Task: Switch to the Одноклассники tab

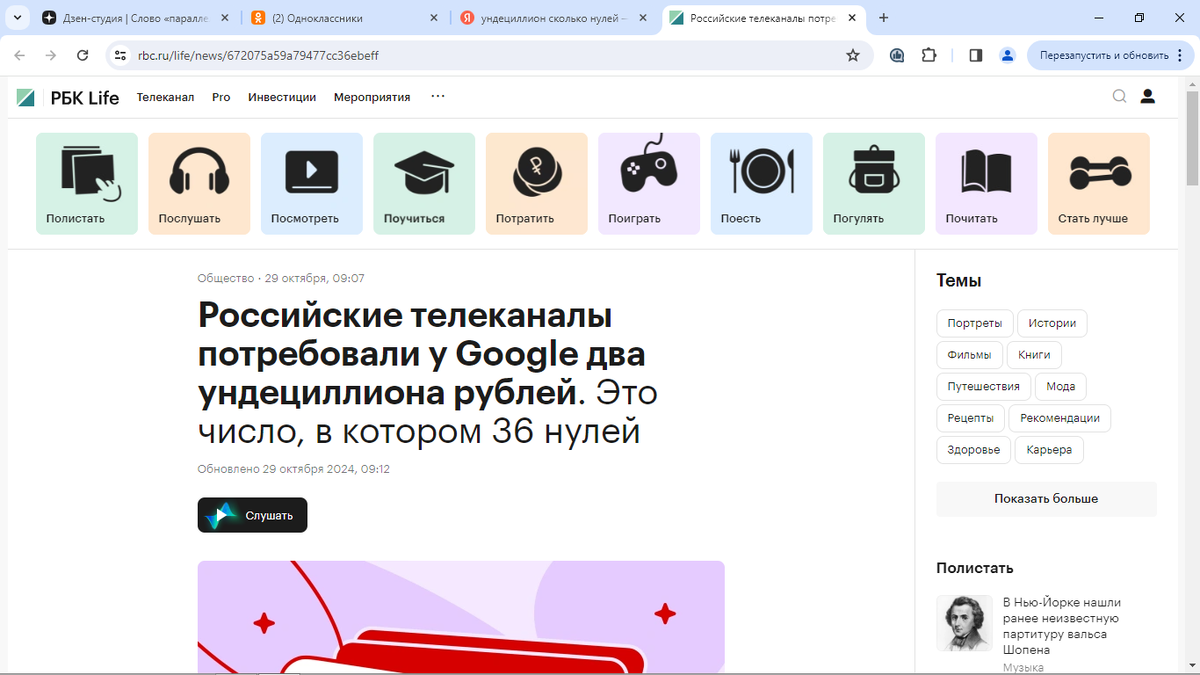Action: [x=345, y=18]
